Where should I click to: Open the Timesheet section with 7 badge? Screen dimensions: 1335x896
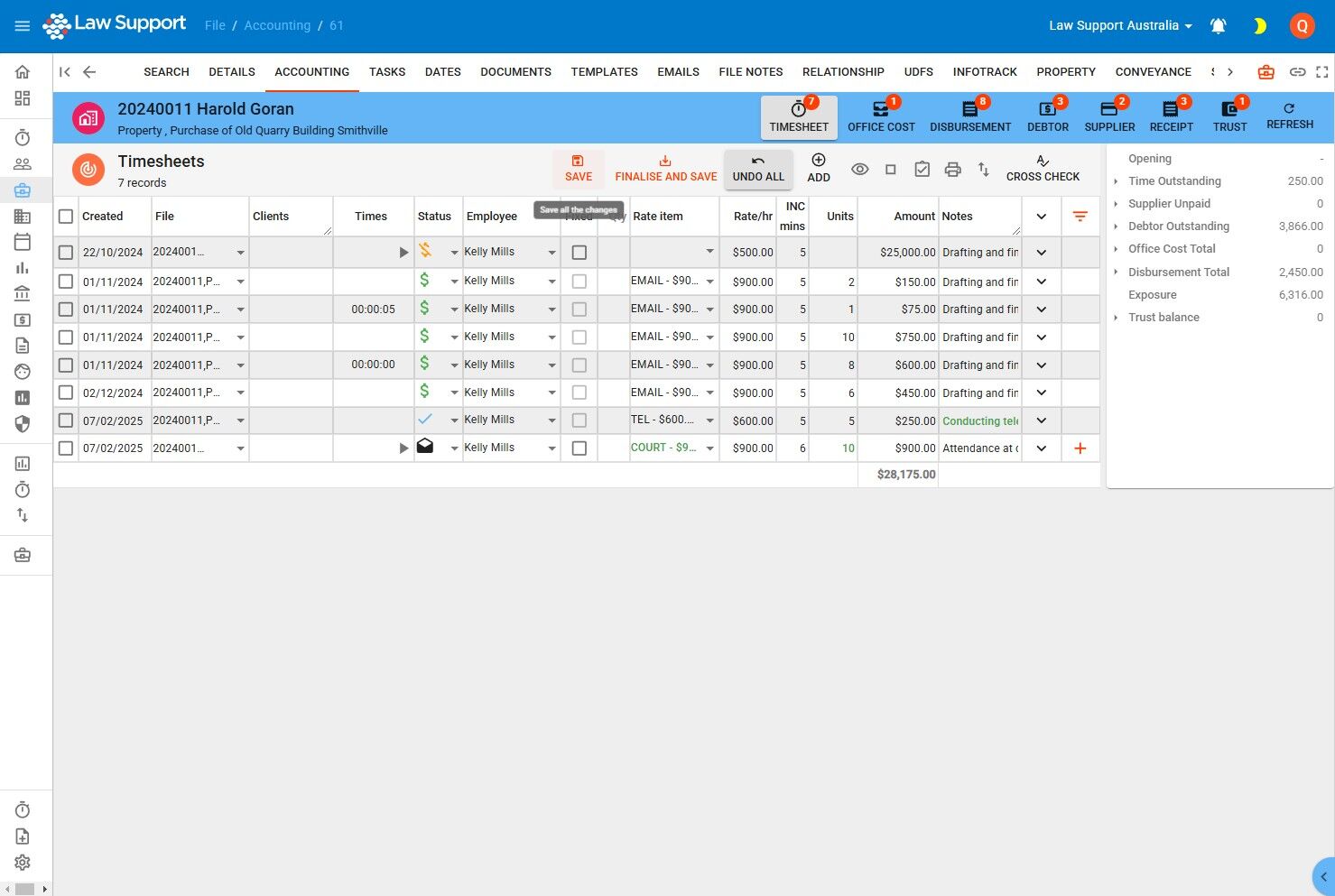coord(799,117)
